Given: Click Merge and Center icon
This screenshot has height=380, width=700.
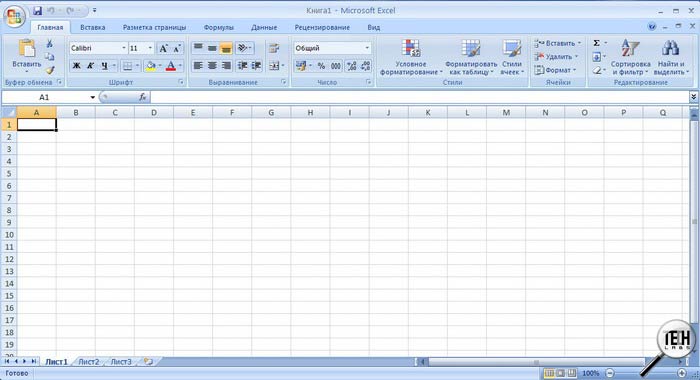Looking at the screenshot, I should coord(274,66).
